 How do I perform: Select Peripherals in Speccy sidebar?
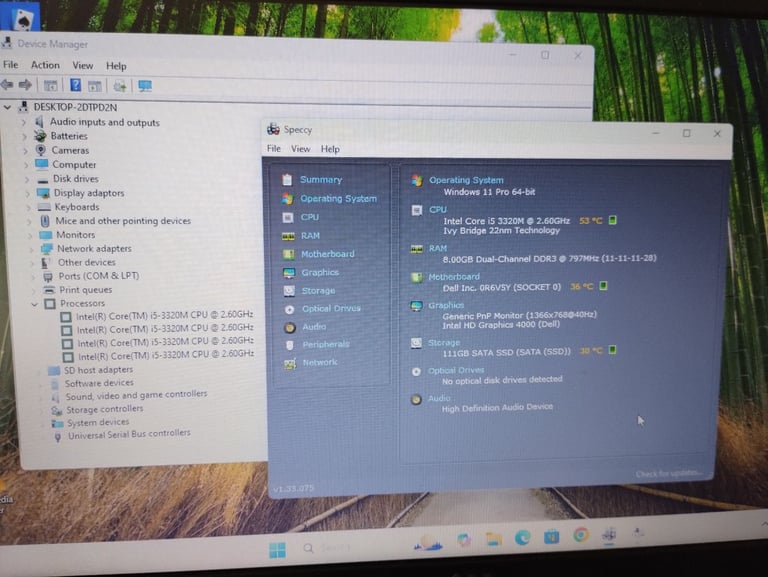coord(326,344)
